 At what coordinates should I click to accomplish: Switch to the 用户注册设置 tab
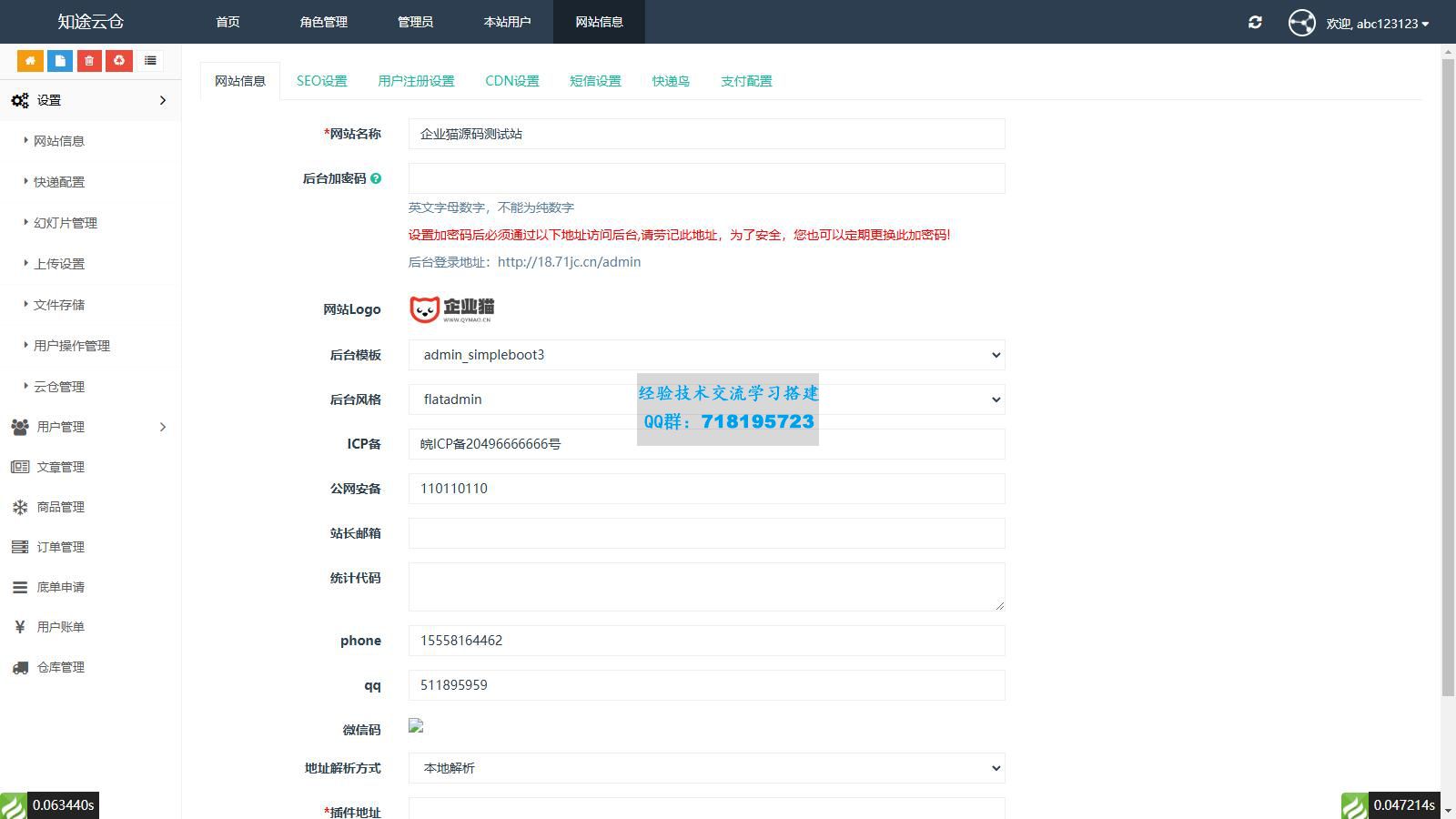click(x=416, y=81)
